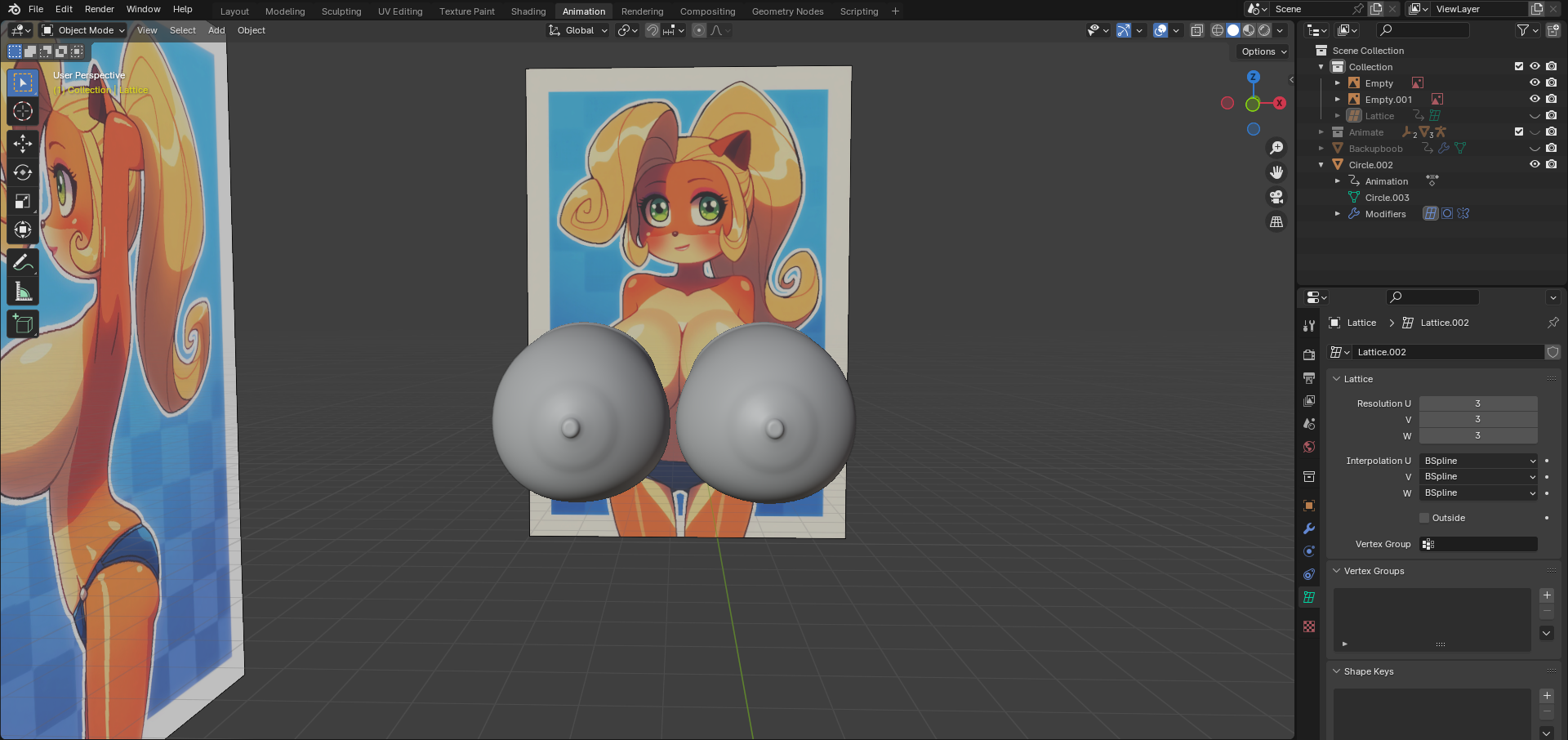1568x740 pixels.
Task: Activate the Transform tool
Action: click(x=23, y=230)
